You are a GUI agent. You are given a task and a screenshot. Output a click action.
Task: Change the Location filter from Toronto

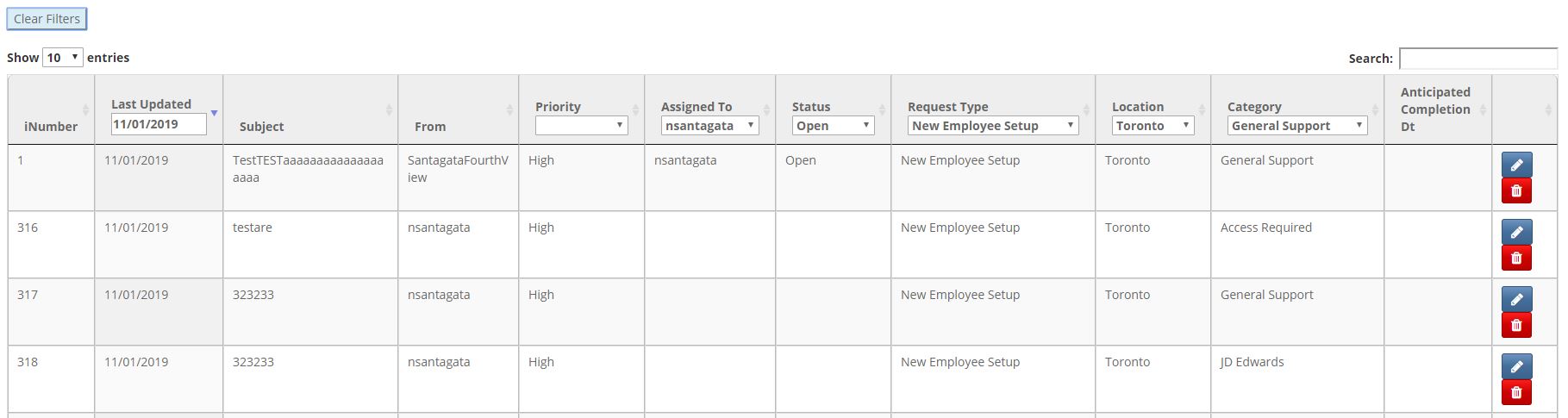tap(1153, 126)
